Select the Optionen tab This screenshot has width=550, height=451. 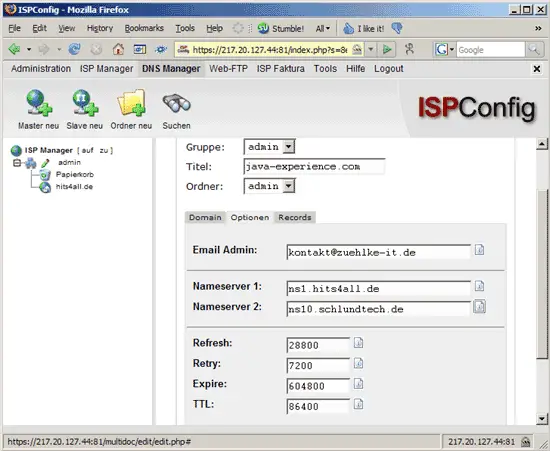(x=250, y=217)
